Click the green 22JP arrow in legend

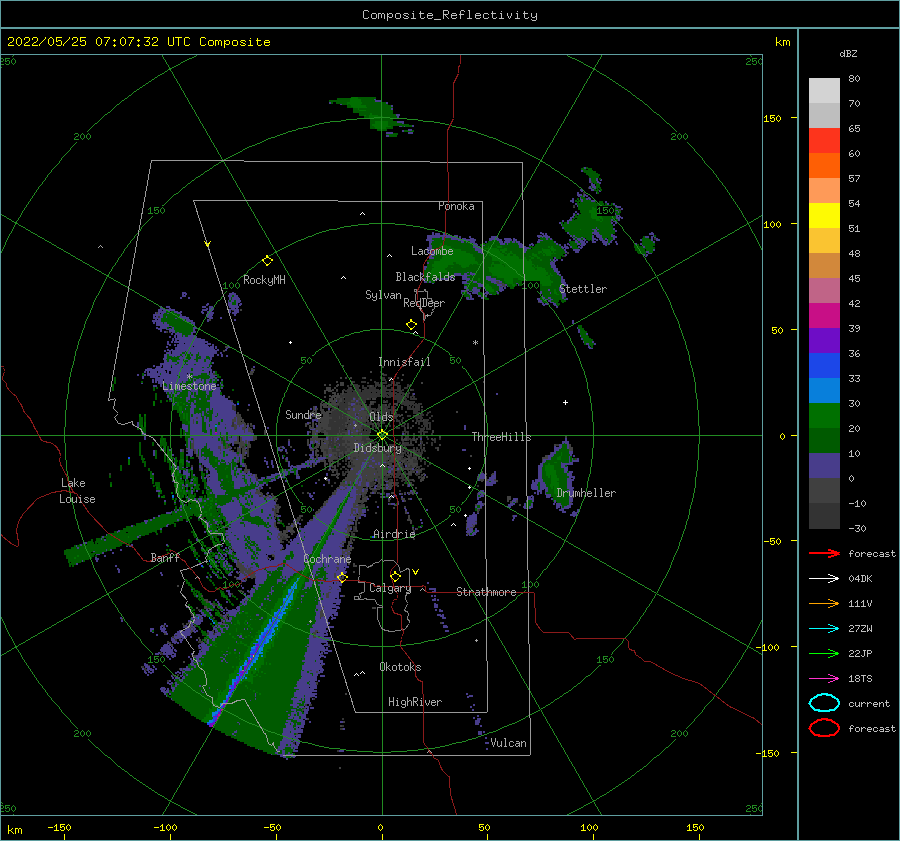point(824,653)
